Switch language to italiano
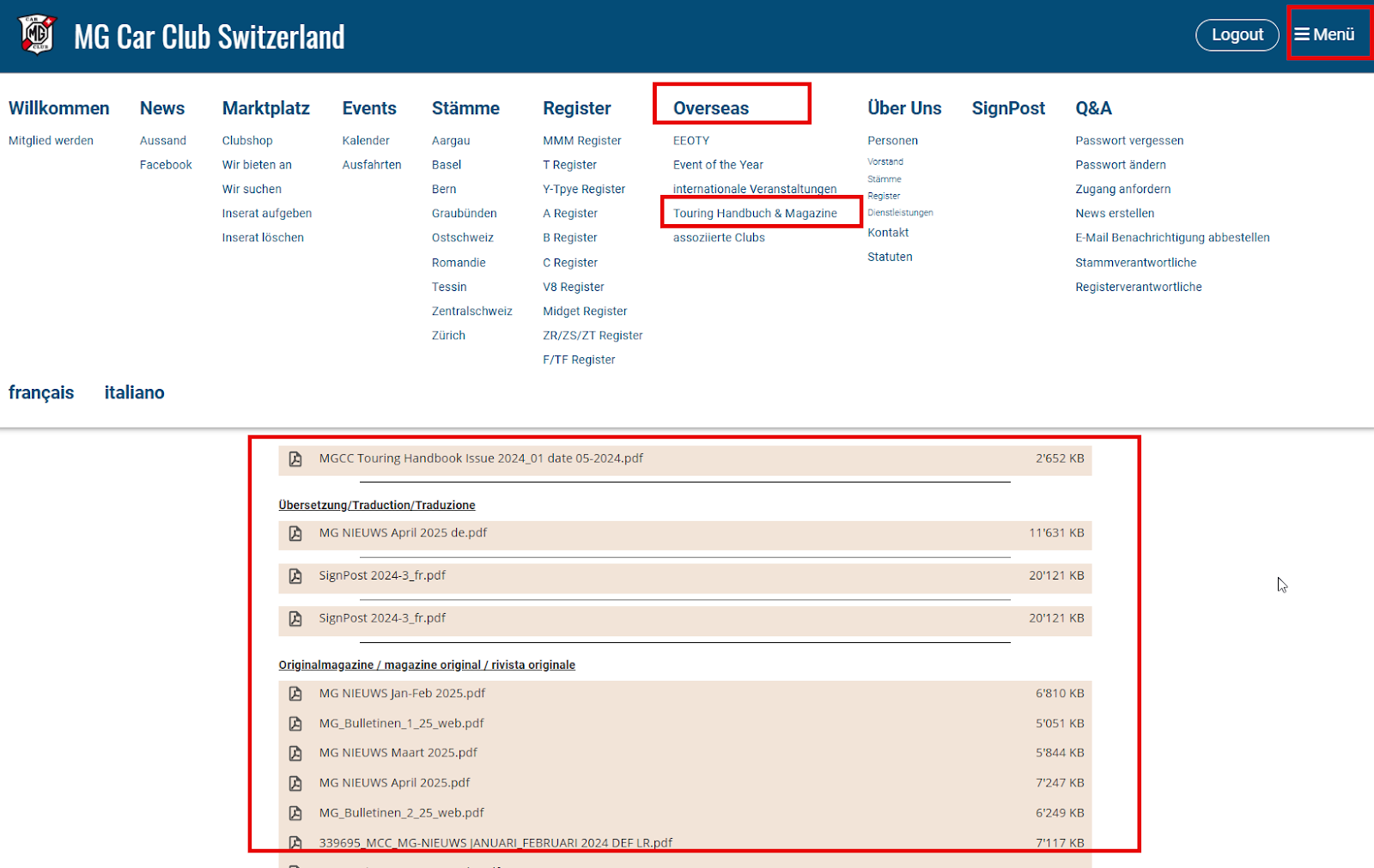This screenshot has width=1374, height=868. click(x=135, y=392)
